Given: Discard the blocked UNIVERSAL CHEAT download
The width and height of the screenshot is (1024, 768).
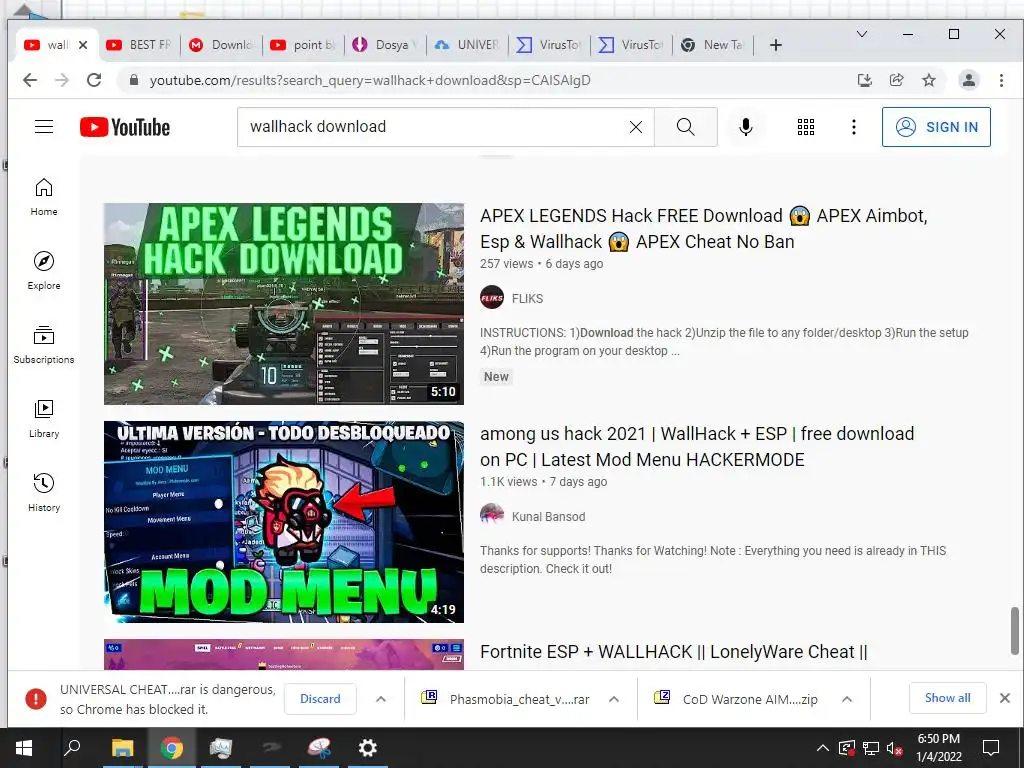Looking at the screenshot, I should pos(320,699).
